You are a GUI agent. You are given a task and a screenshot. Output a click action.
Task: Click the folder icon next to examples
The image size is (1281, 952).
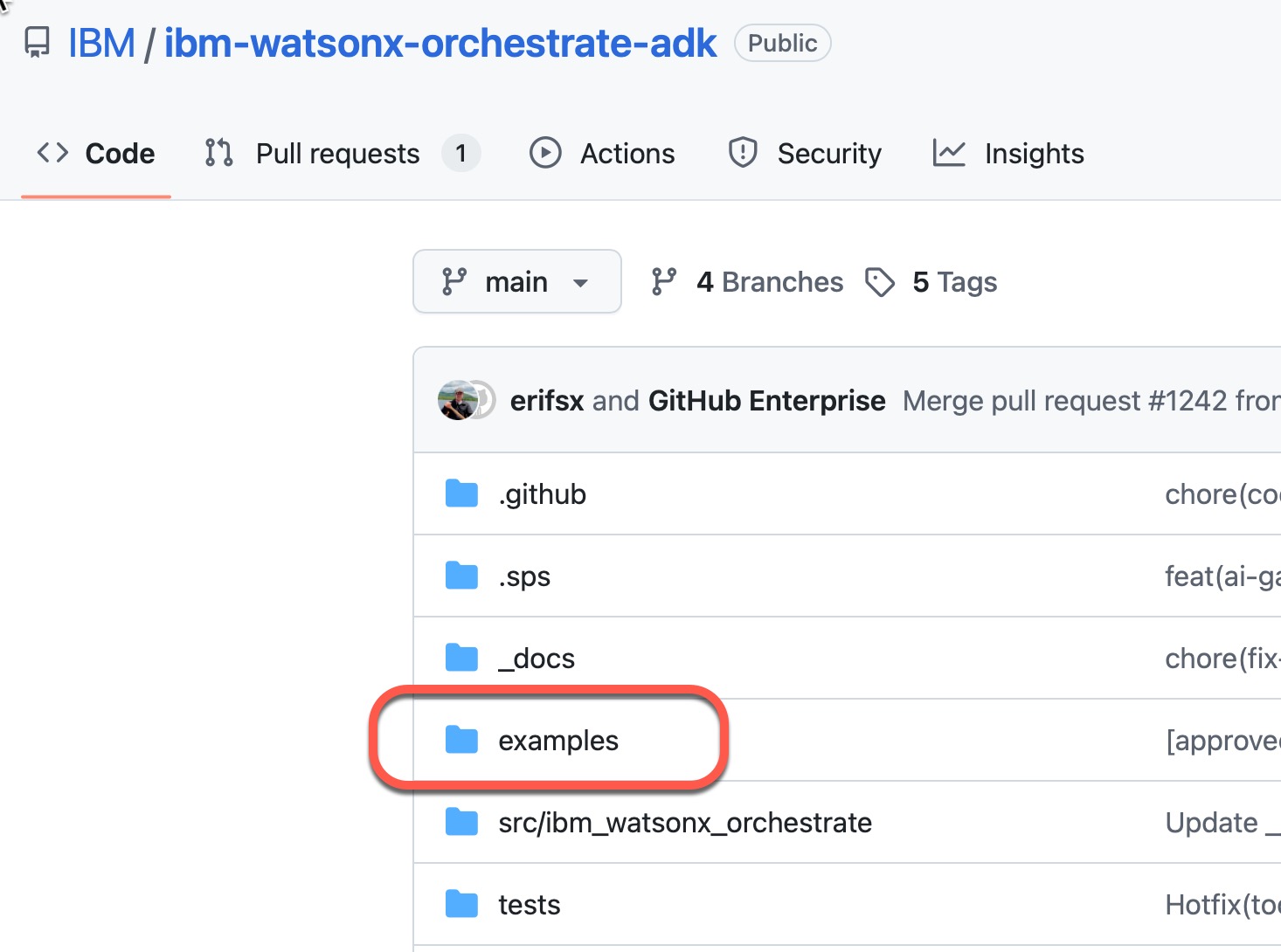click(x=460, y=739)
